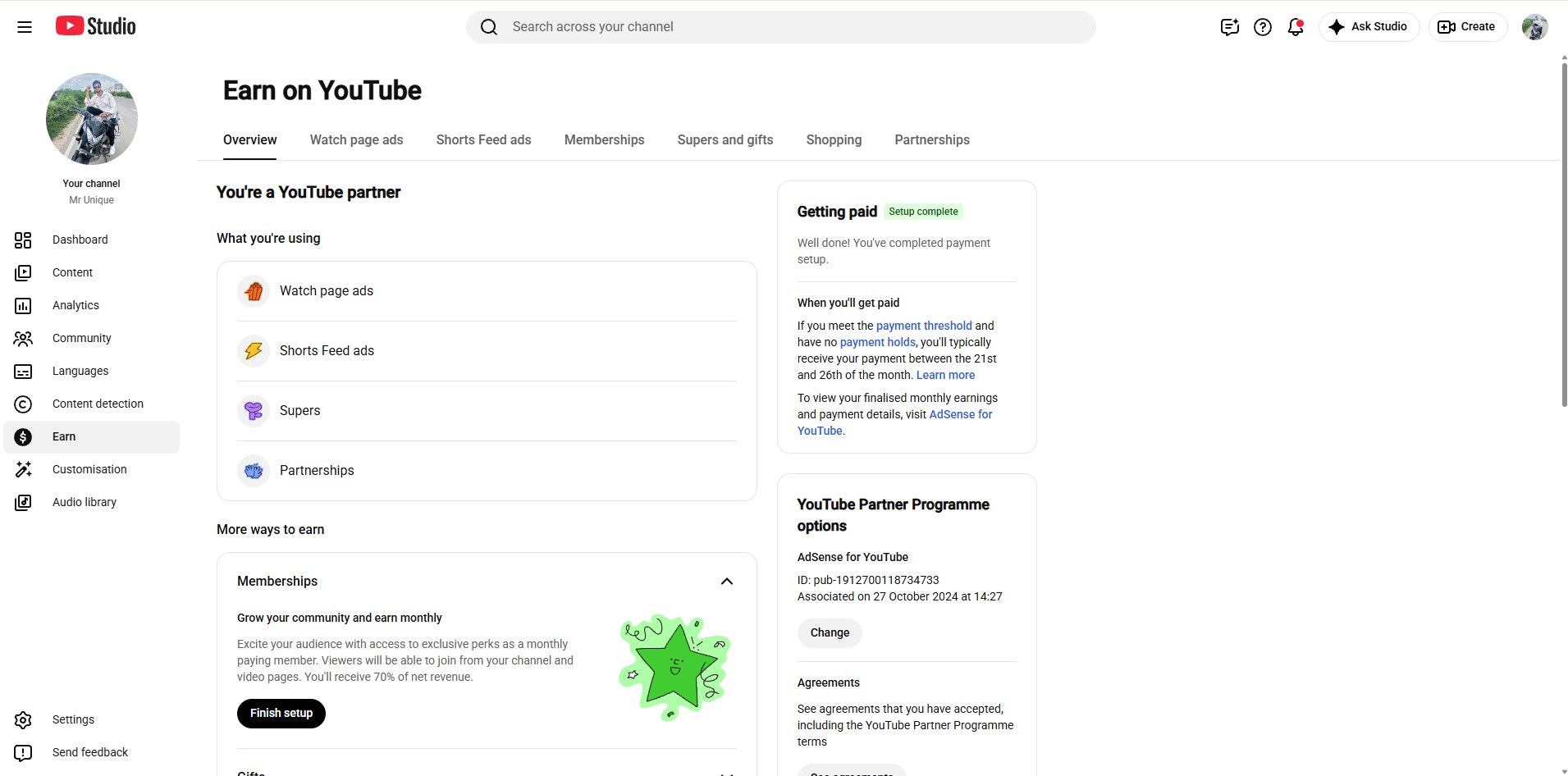Viewport: 1568px width, 776px height.
Task: Open the hamburger navigation menu
Action: tap(25, 27)
